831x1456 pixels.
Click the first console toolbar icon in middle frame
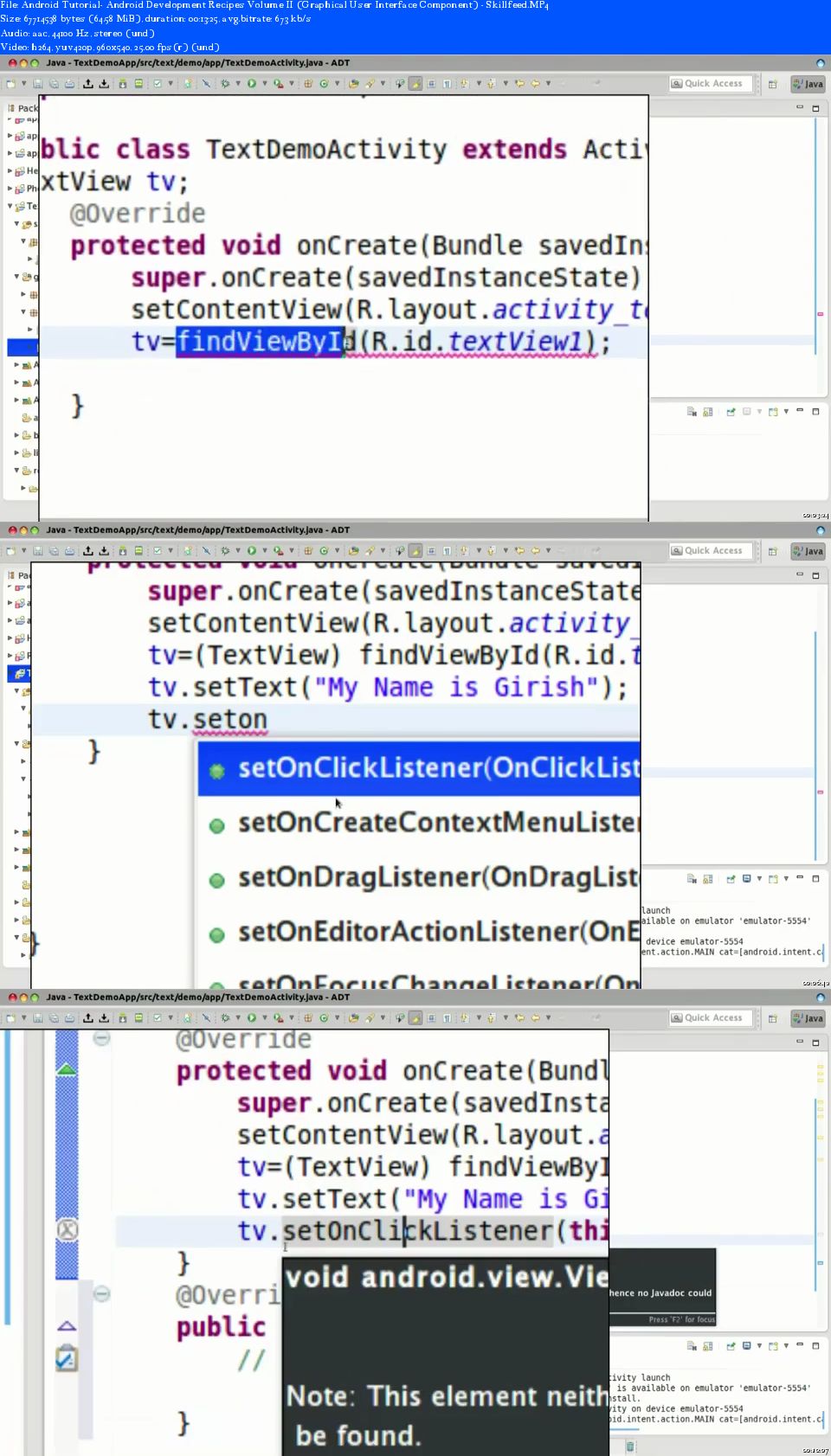[x=692, y=878]
